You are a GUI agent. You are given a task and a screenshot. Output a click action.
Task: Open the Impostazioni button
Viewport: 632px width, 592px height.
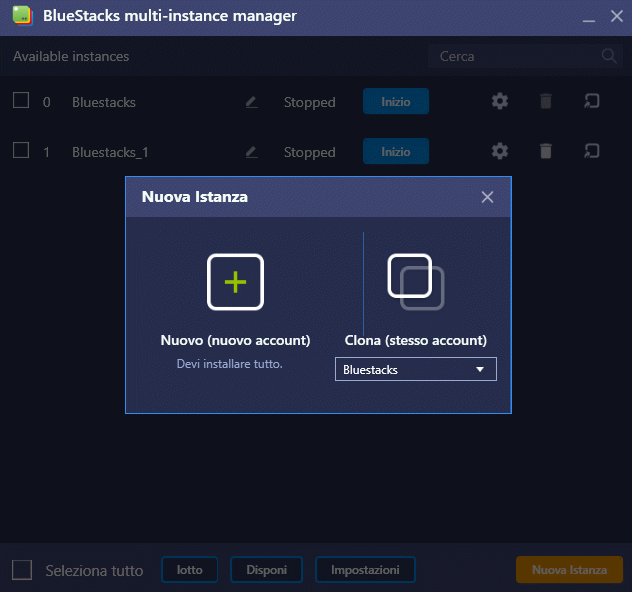click(365, 570)
